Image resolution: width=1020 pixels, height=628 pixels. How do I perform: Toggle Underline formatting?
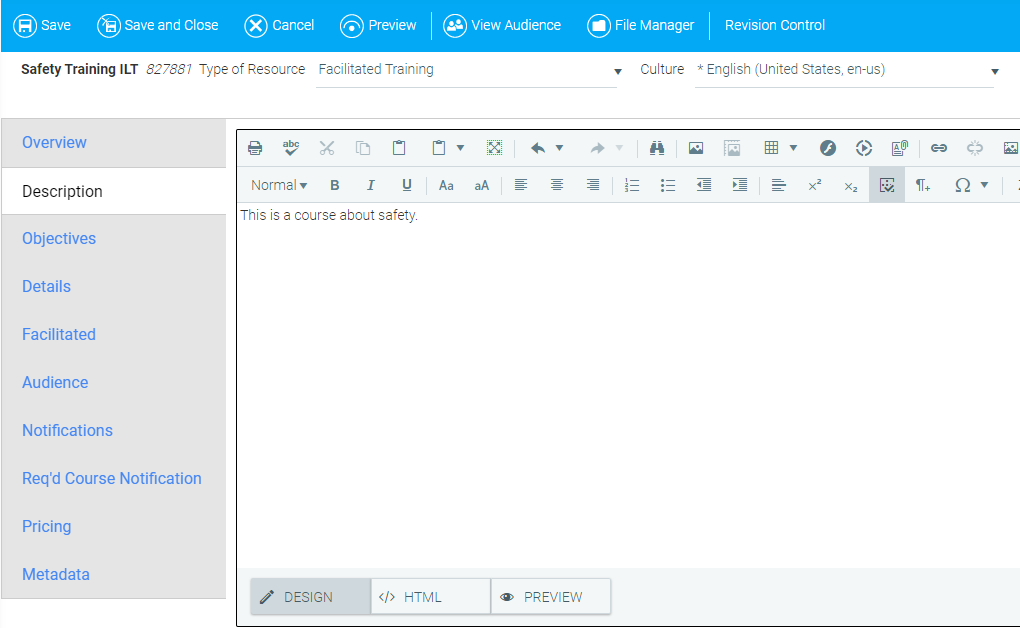407,185
